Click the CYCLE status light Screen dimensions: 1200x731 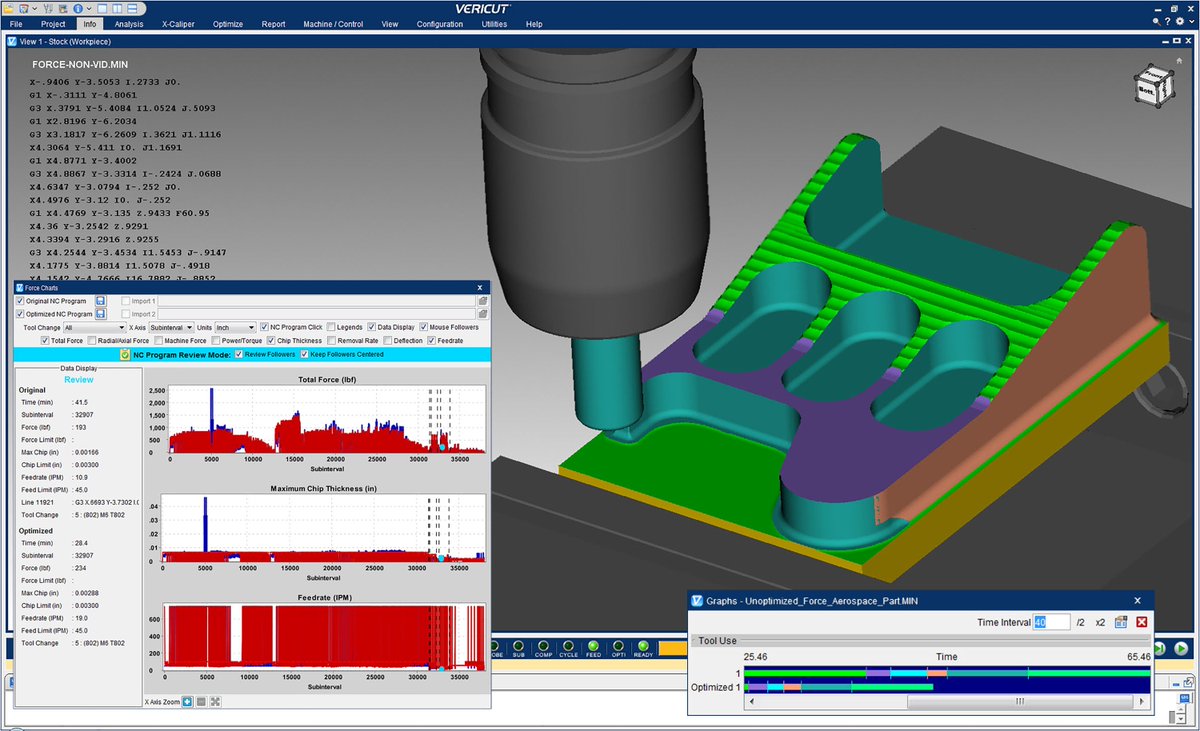pyautogui.click(x=568, y=646)
